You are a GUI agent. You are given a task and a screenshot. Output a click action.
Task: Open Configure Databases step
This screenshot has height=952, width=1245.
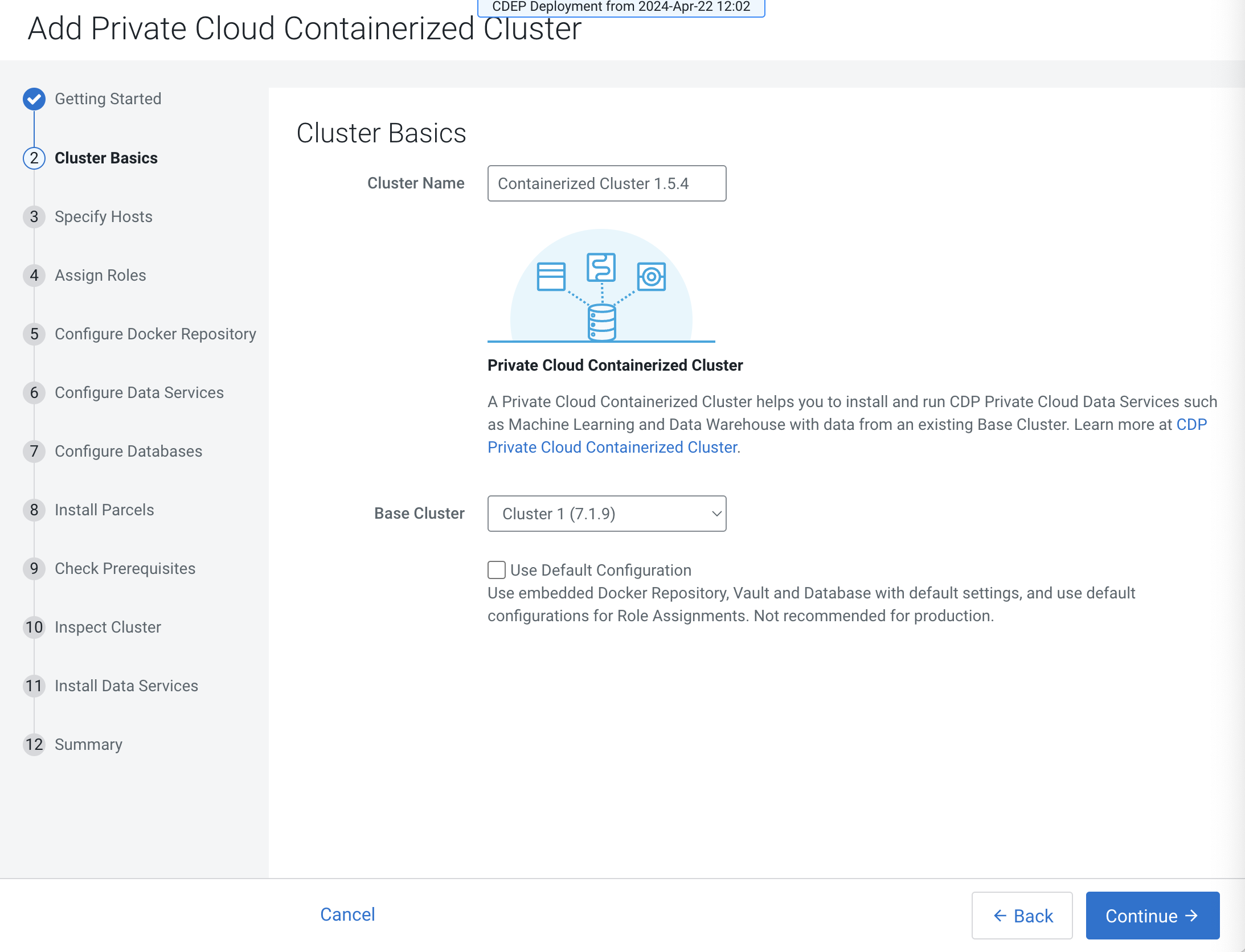click(x=129, y=451)
